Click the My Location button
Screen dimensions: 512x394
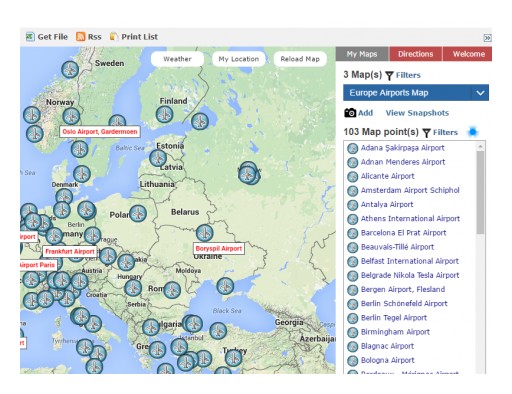(239, 59)
